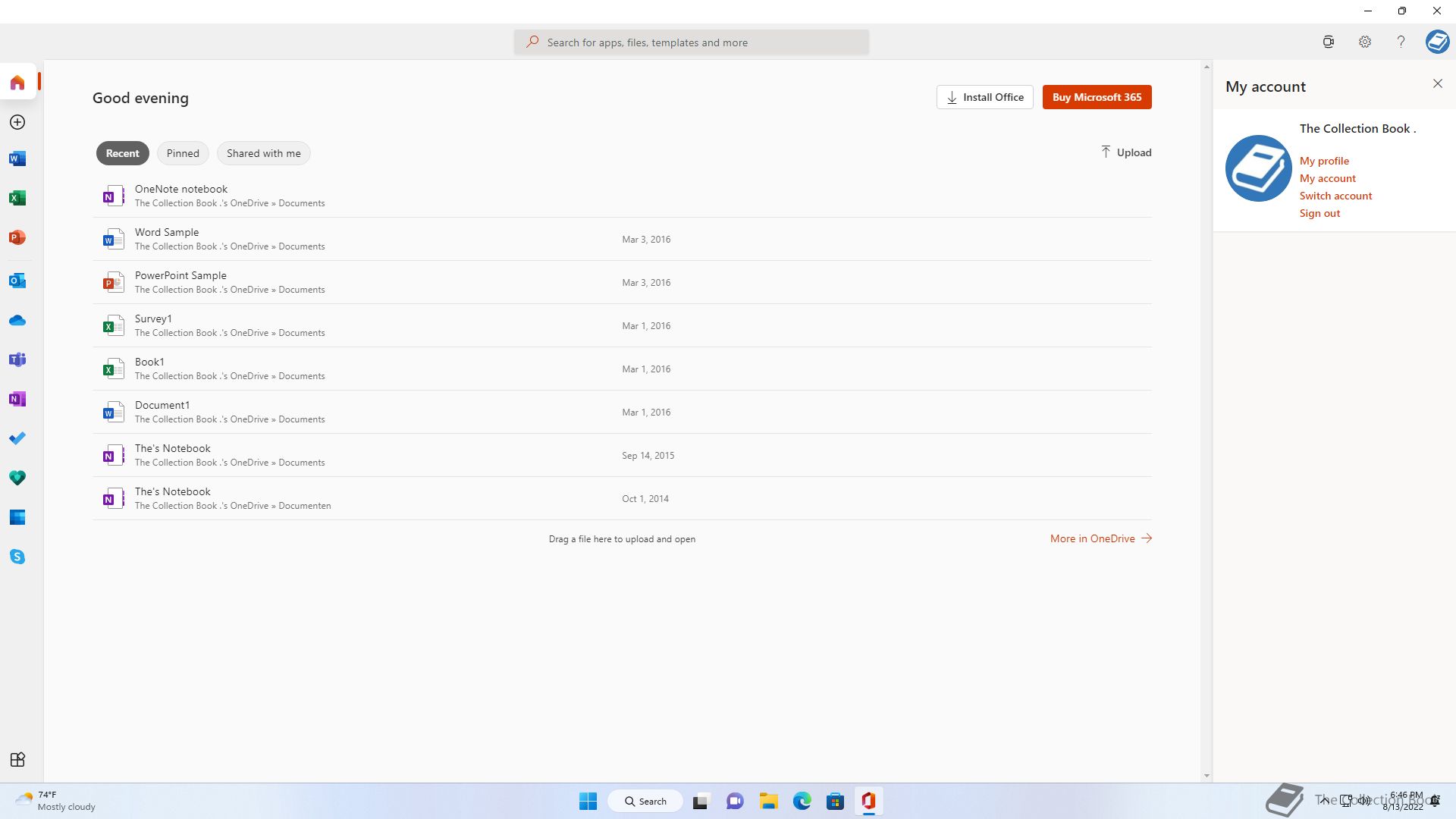Click the feedback icon in top bar

coord(1328,42)
